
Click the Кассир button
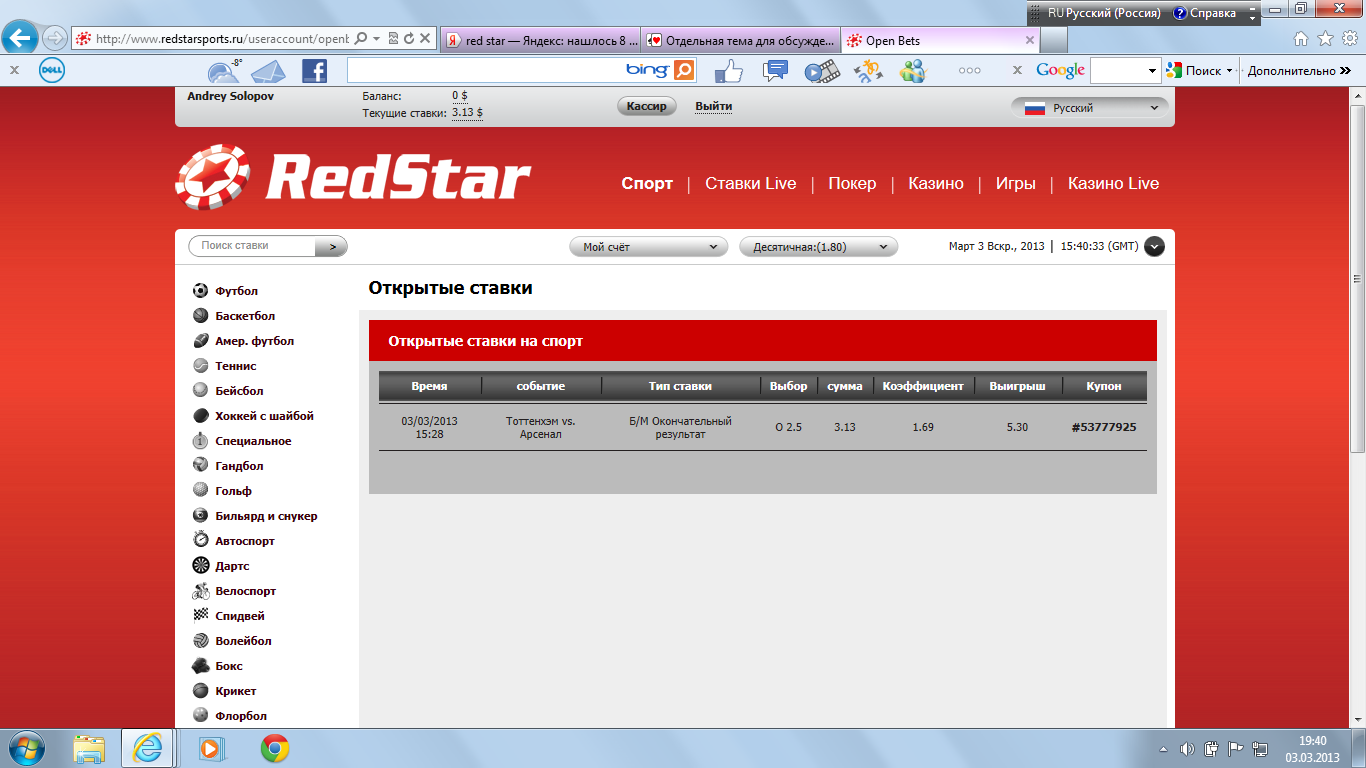tap(646, 107)
